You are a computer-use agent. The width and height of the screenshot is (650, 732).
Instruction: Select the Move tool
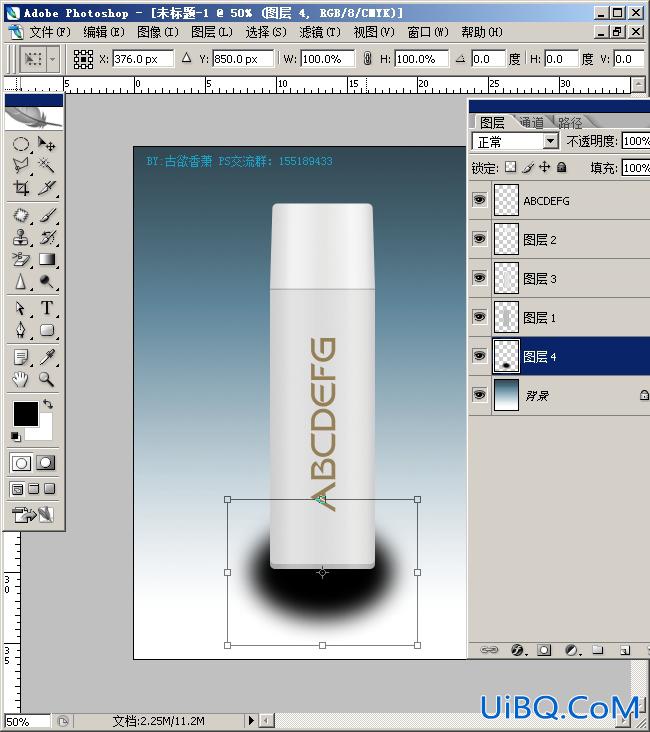tap(46, 144)
